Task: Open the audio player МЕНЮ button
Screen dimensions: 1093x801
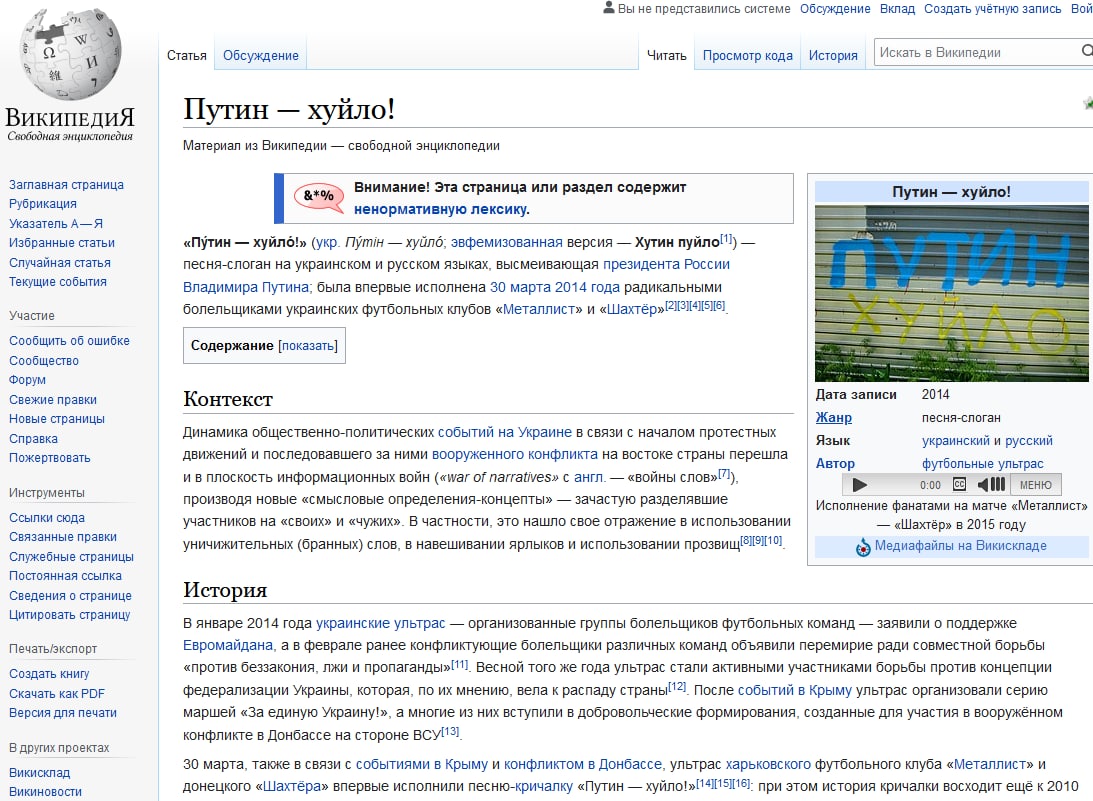Action: [x=1035, y=485]
